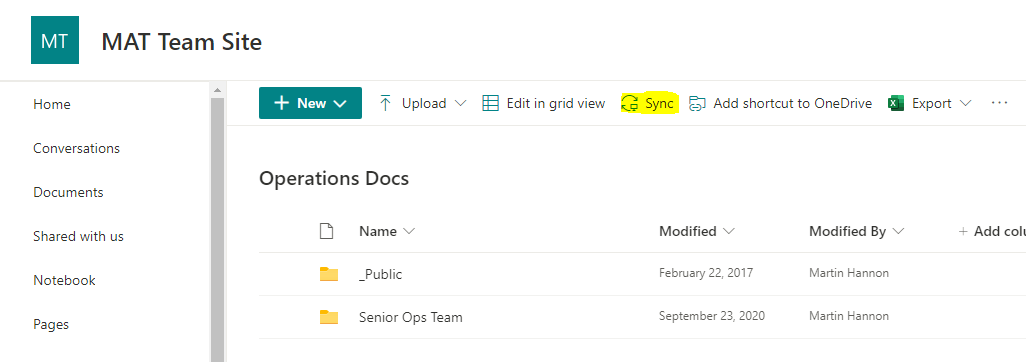Click the Sync arrows icon
Screen dimensions: 1026x362
pyautogui.click(x=629, y=103)
